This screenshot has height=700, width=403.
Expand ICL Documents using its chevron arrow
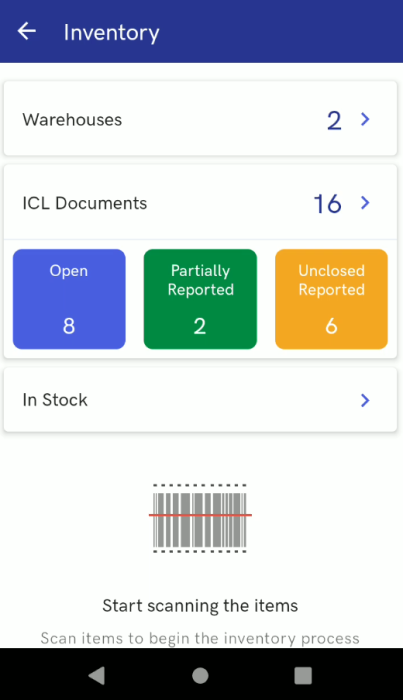[x=365, y=203]
